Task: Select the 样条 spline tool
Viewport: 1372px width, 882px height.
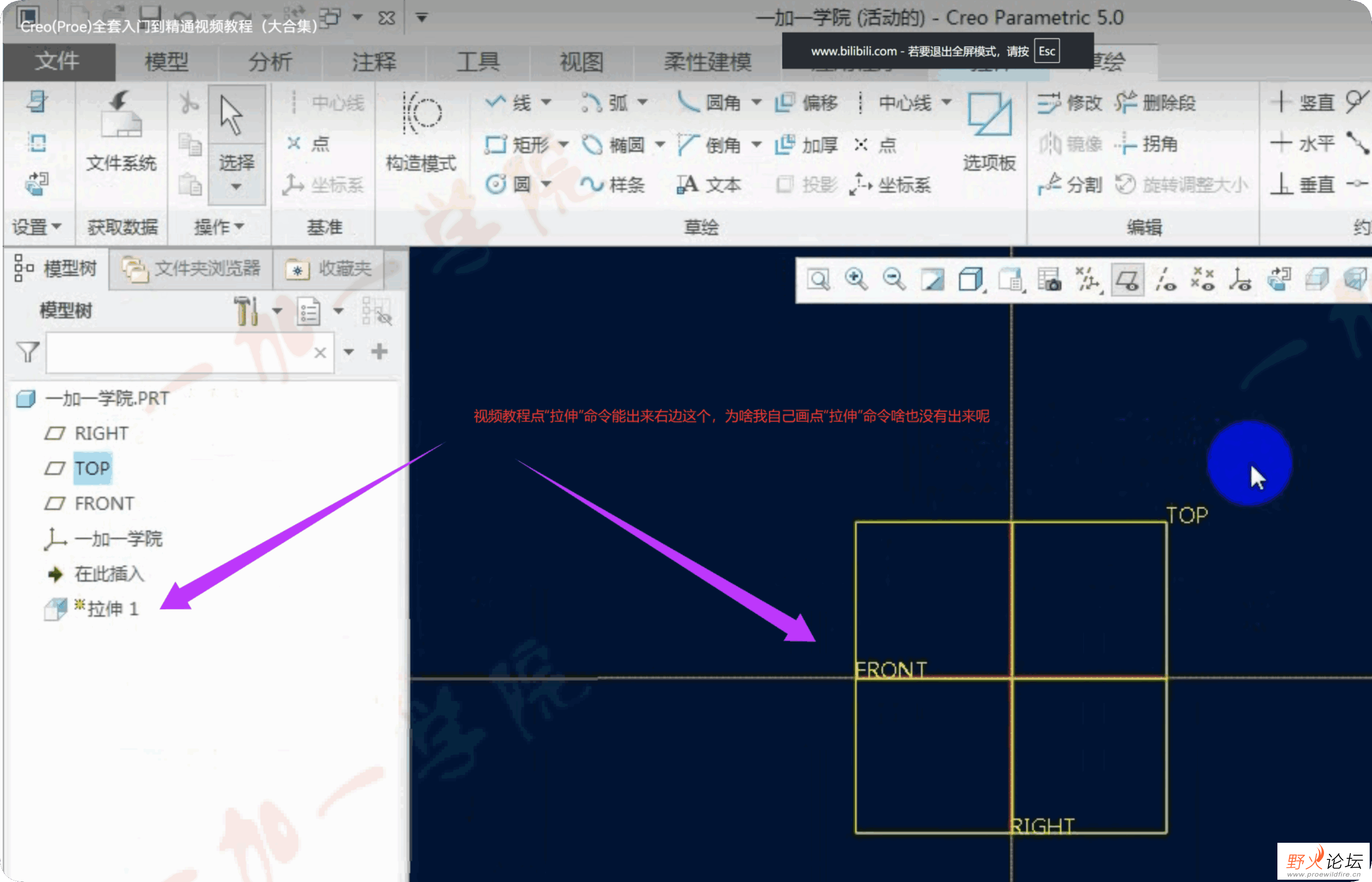Action: (x=614, y=185)
